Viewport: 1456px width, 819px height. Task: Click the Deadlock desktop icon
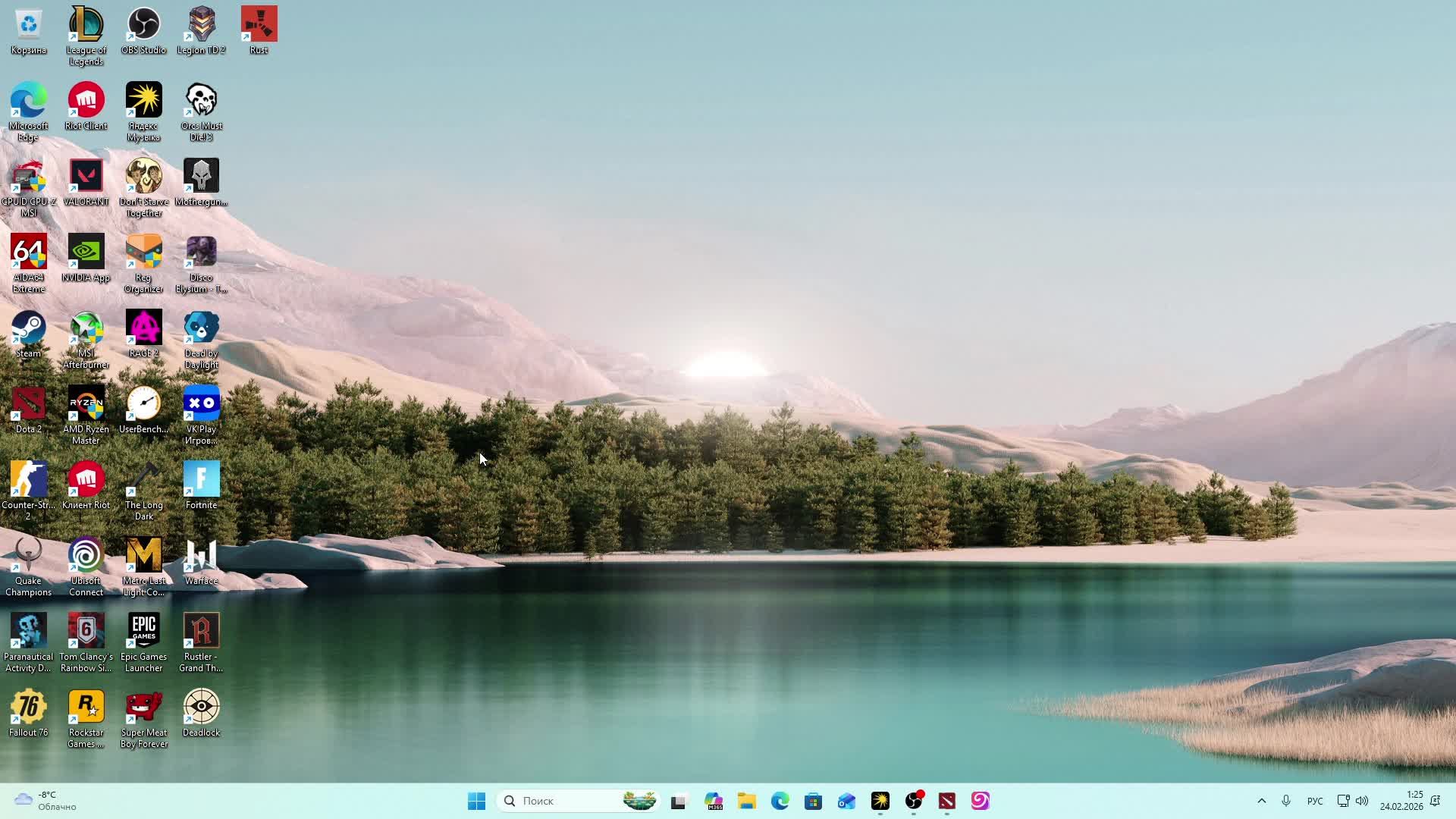tap(201, 708)
